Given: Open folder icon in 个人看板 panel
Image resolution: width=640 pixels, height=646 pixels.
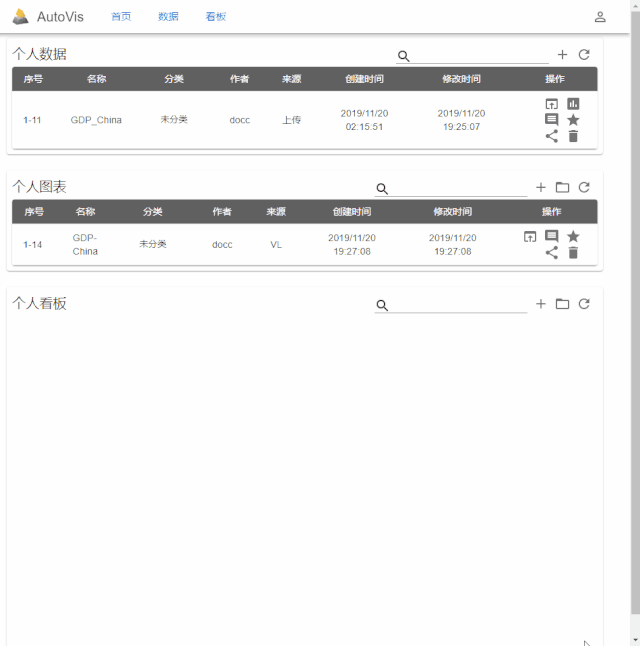Looking at the screenshot, I should coord(562,304).
